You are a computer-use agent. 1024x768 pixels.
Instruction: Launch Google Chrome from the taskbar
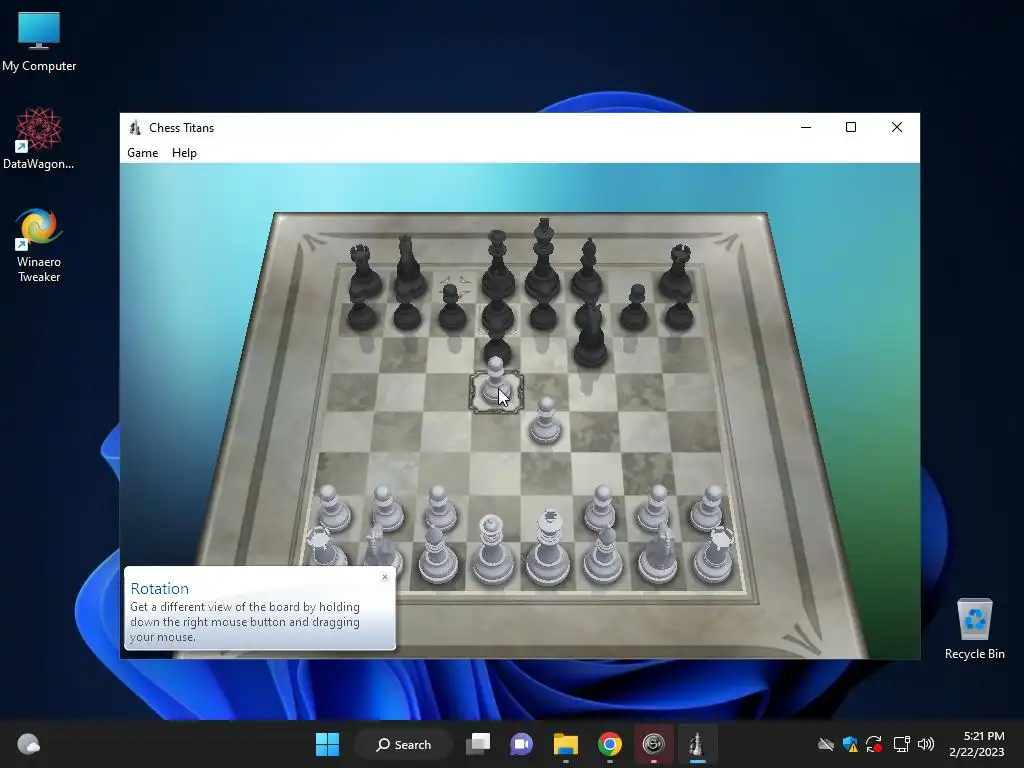pyautogui.click(x=609, y=744)
